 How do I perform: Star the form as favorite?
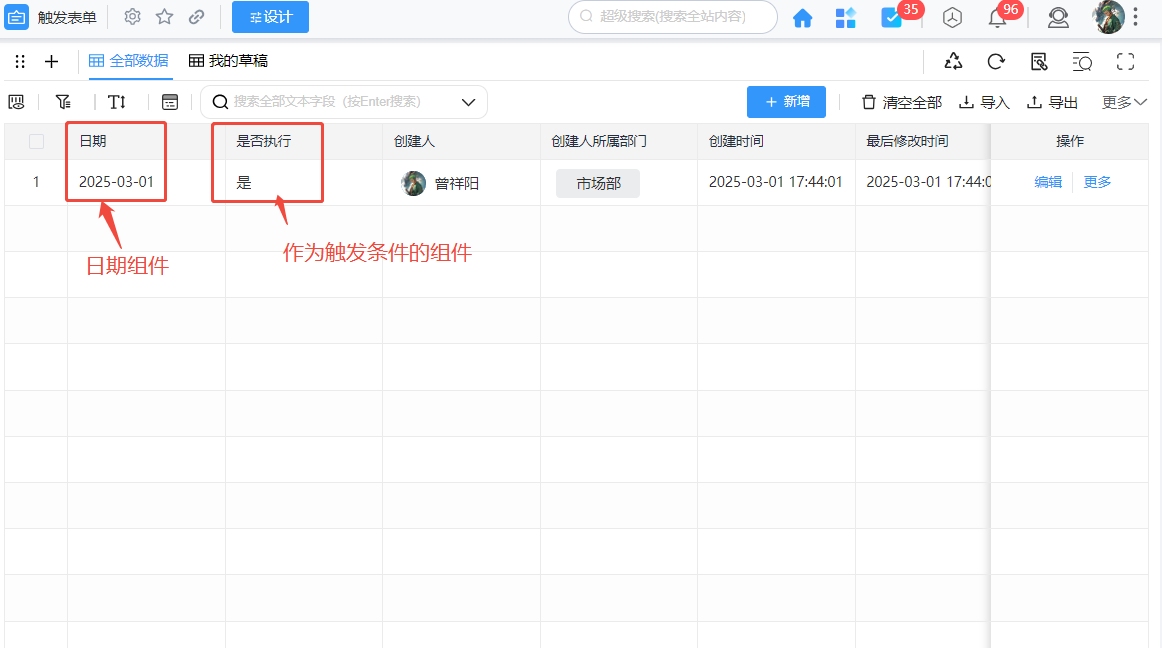[x=164, y=17]
